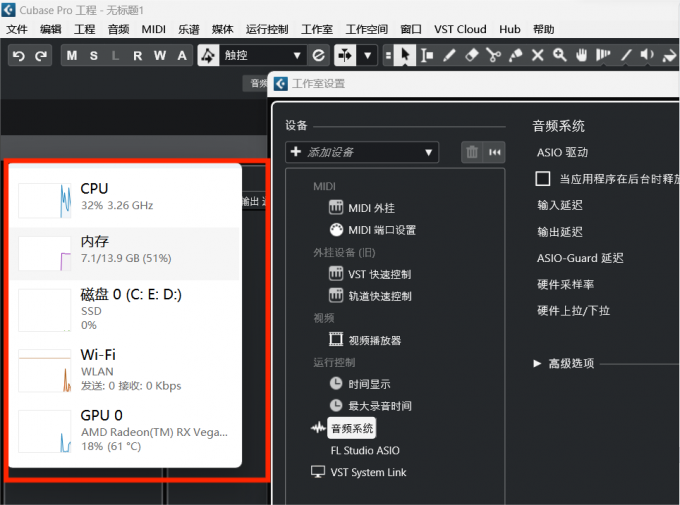680x505 pixels.
Task: Select the Erase tool
Action: pos(471,56)
